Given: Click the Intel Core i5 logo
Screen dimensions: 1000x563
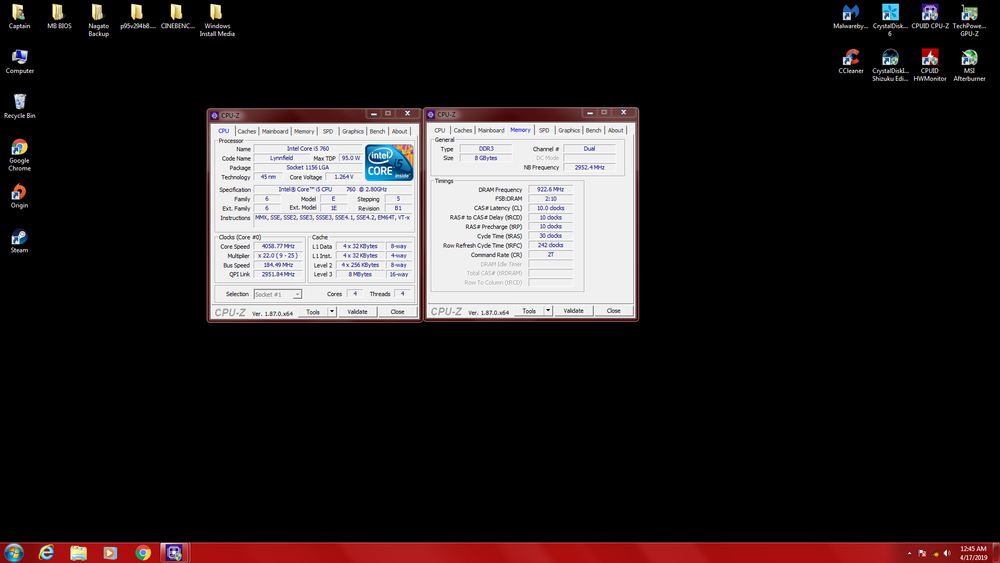Looking at the screenshot, I should pyautogui.click(x=389, y=163).
